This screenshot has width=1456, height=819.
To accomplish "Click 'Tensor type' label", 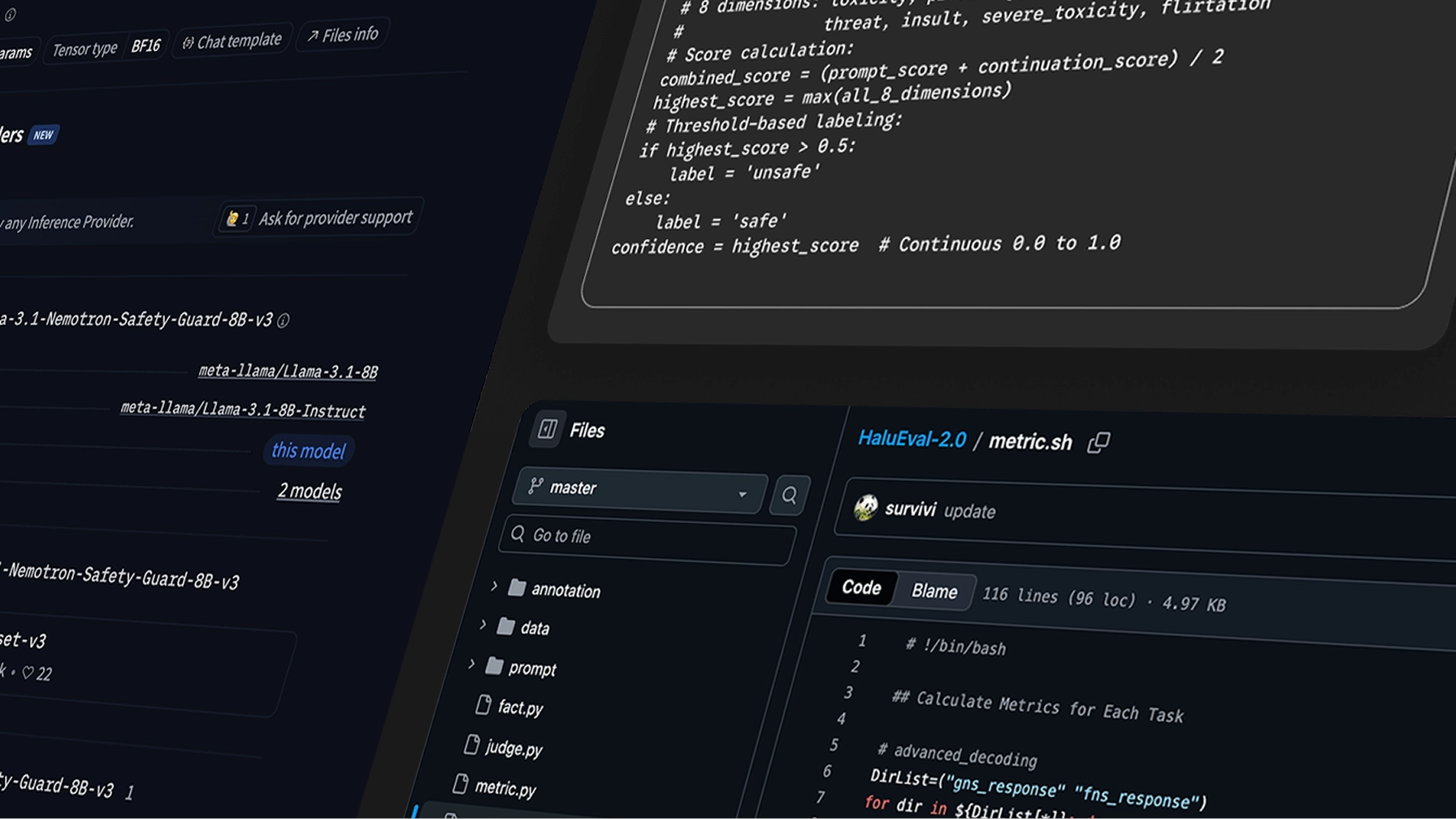I will [x=84, y=50].
